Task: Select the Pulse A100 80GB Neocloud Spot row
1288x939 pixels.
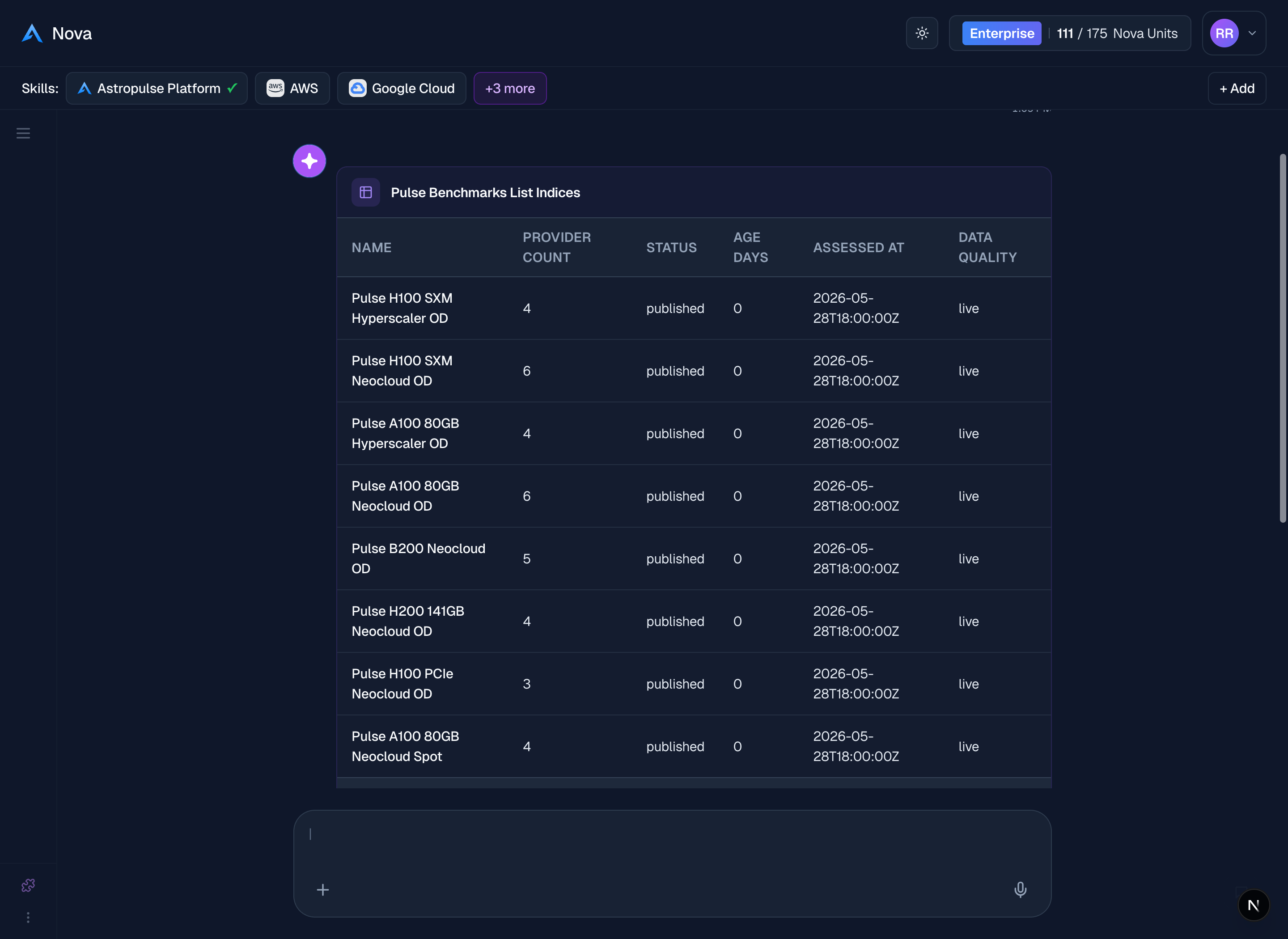Action: 694,746
